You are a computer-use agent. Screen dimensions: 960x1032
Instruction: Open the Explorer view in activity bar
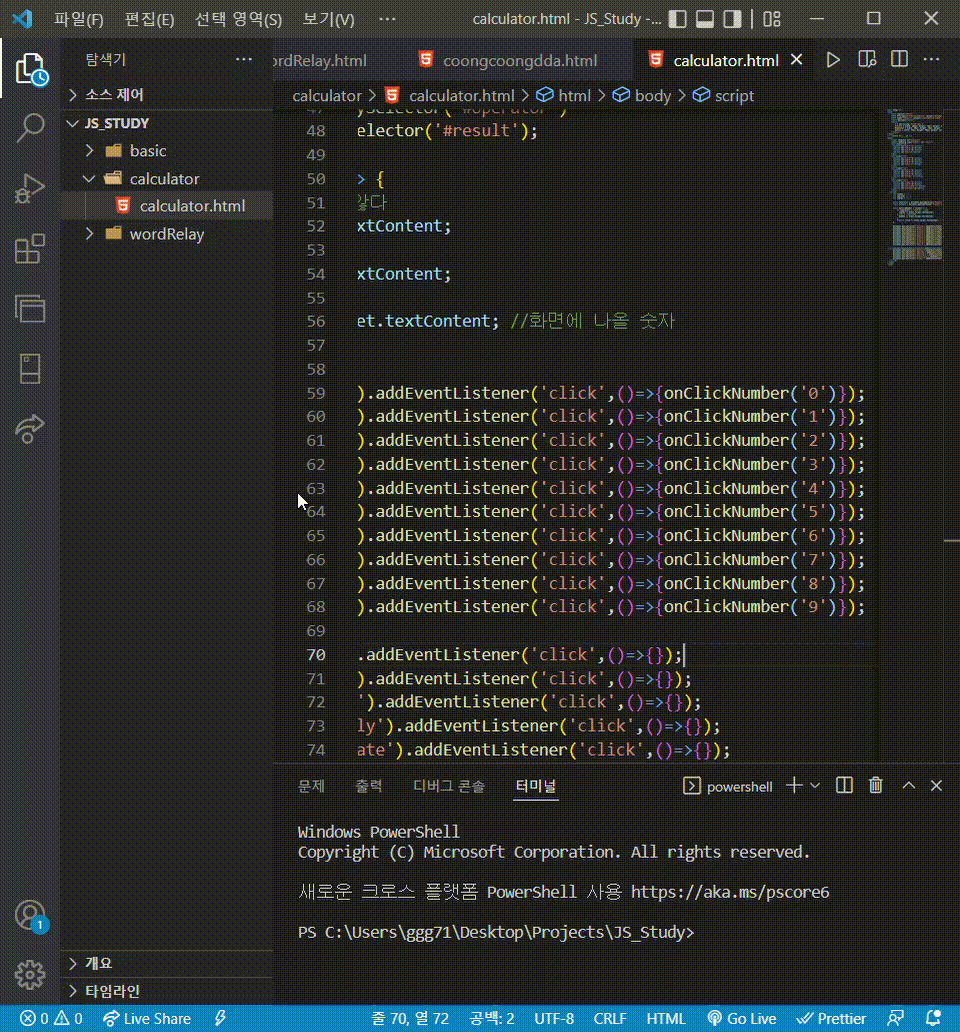tap(30, 69)
